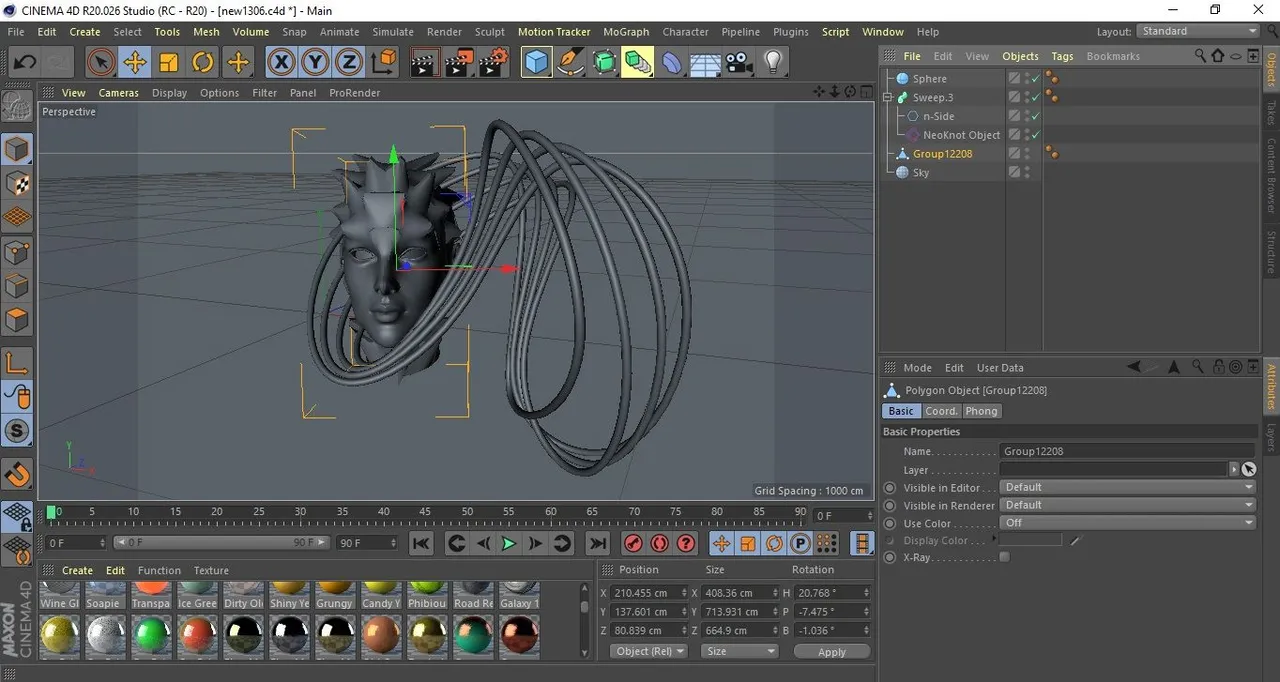This screenshot has height=682, width=1280.
Task: Open the viewport Cameras menu
Action: point(118,93)
